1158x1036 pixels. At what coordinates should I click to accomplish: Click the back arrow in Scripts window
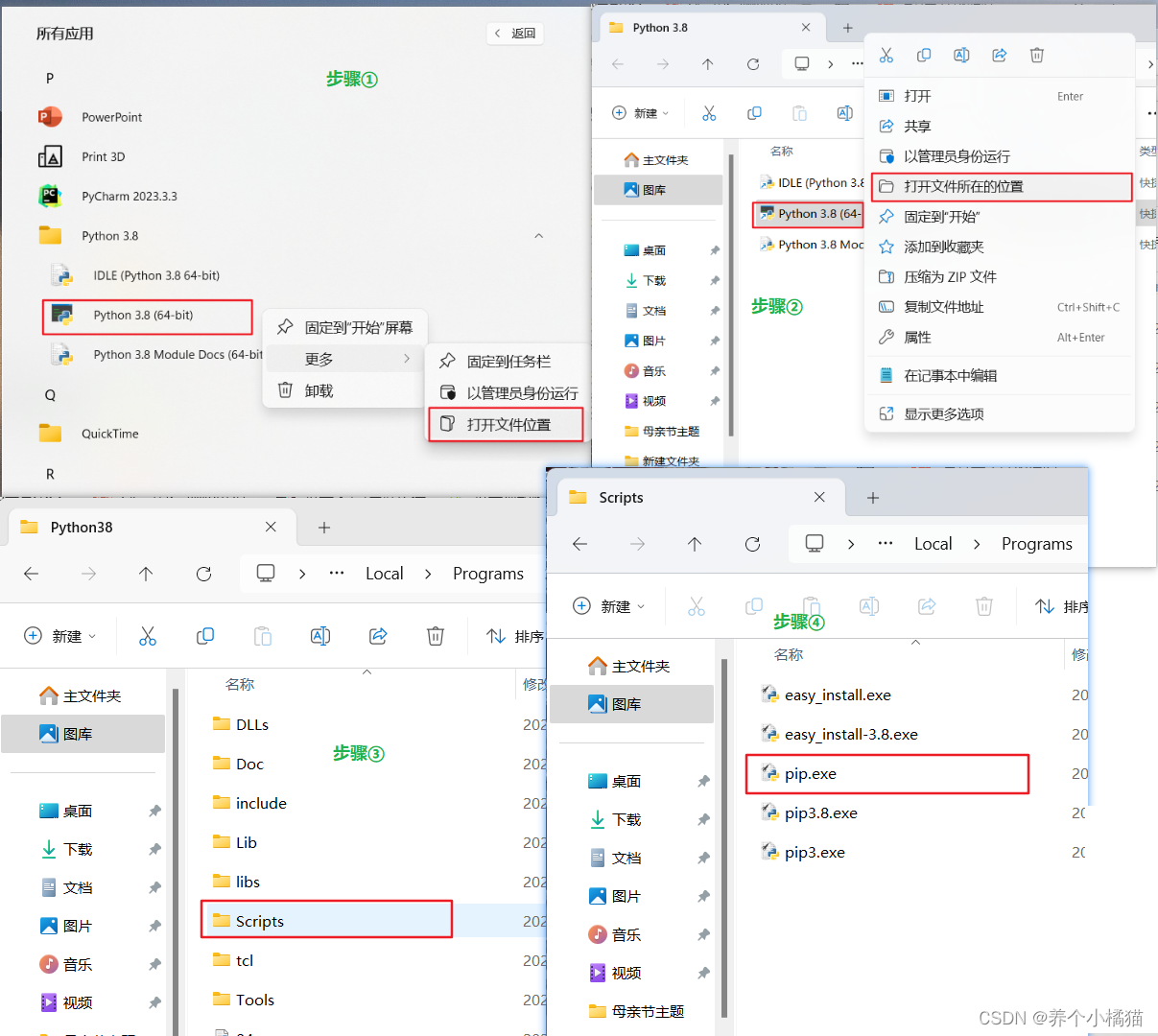coord(579,544)
